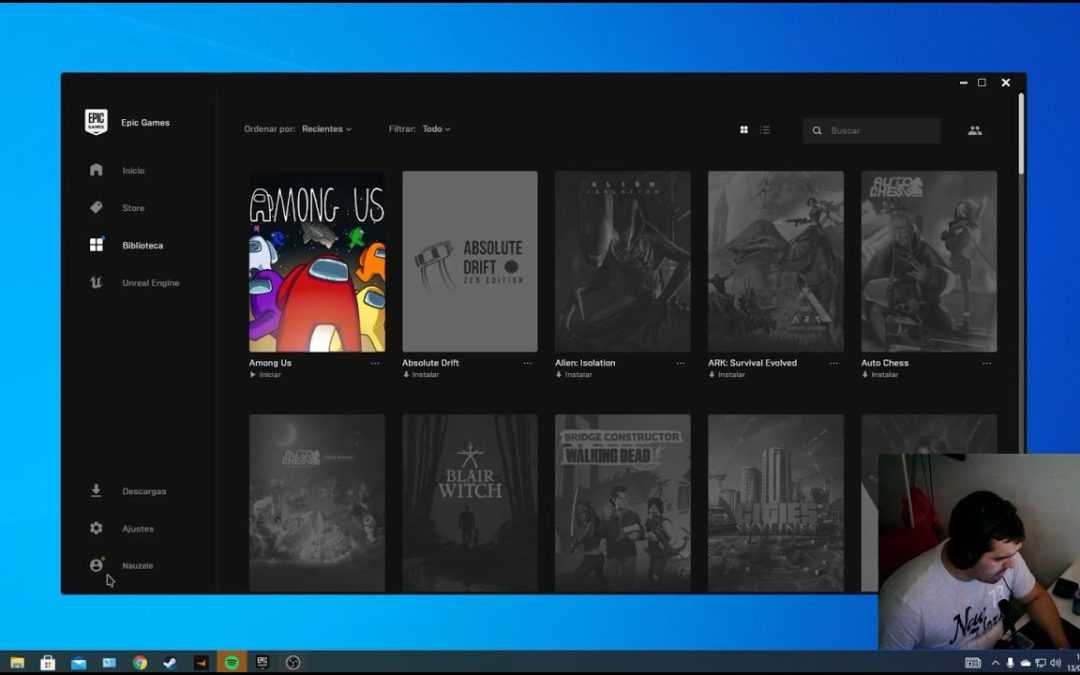Click the Nauzete profile icon
The image size is (1080, 675).
tap(96, 565)
